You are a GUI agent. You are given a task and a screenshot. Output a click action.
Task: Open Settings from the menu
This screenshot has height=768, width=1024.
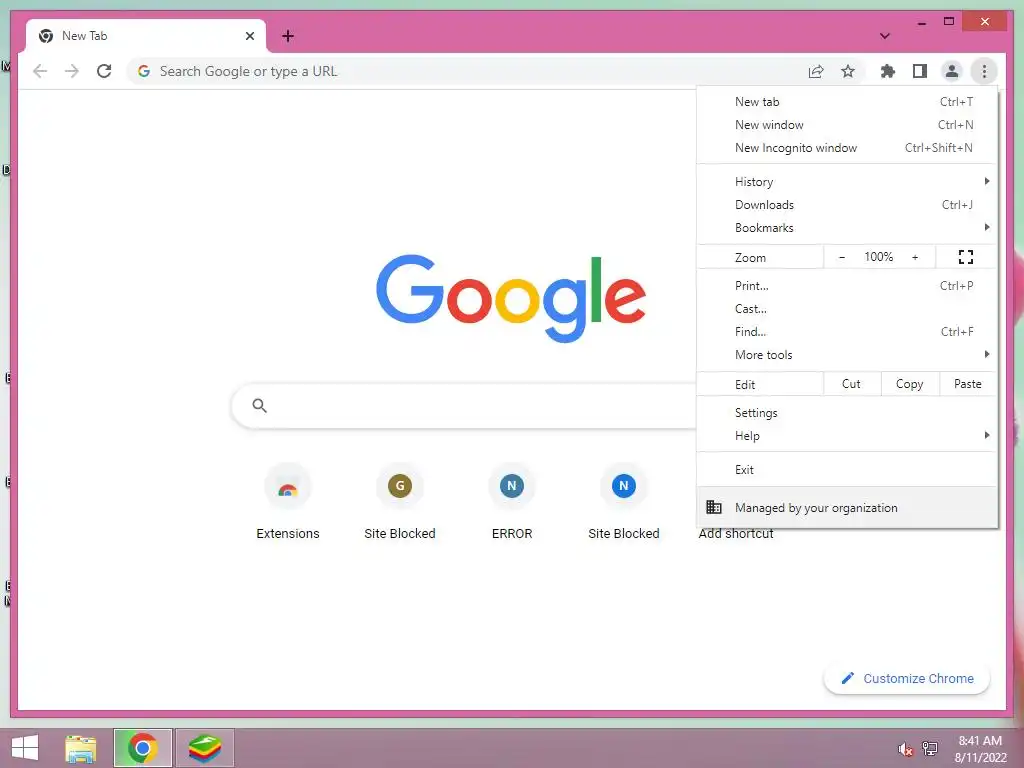coord(847,413)
